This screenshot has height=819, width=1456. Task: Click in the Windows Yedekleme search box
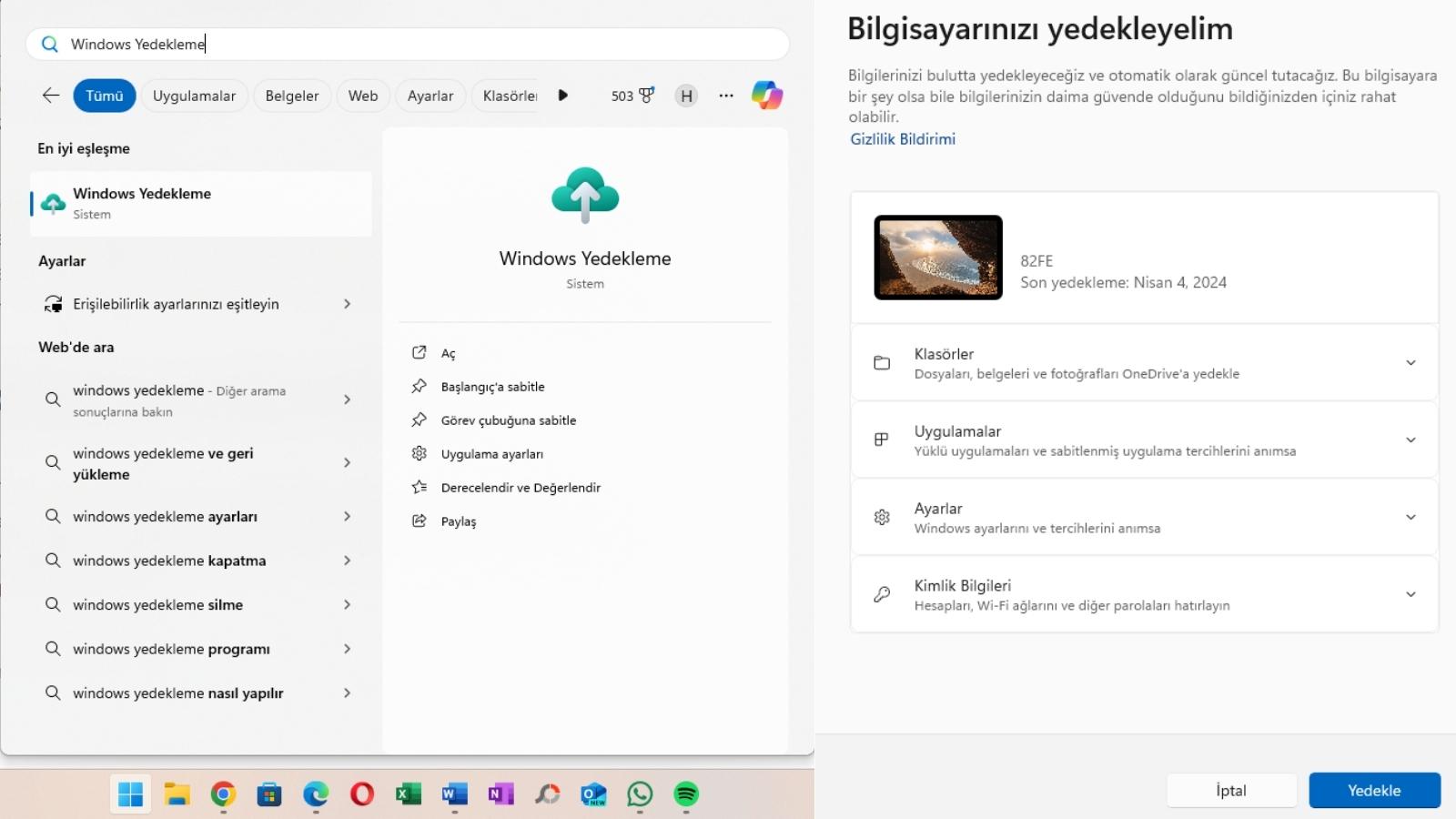(408, 44)
